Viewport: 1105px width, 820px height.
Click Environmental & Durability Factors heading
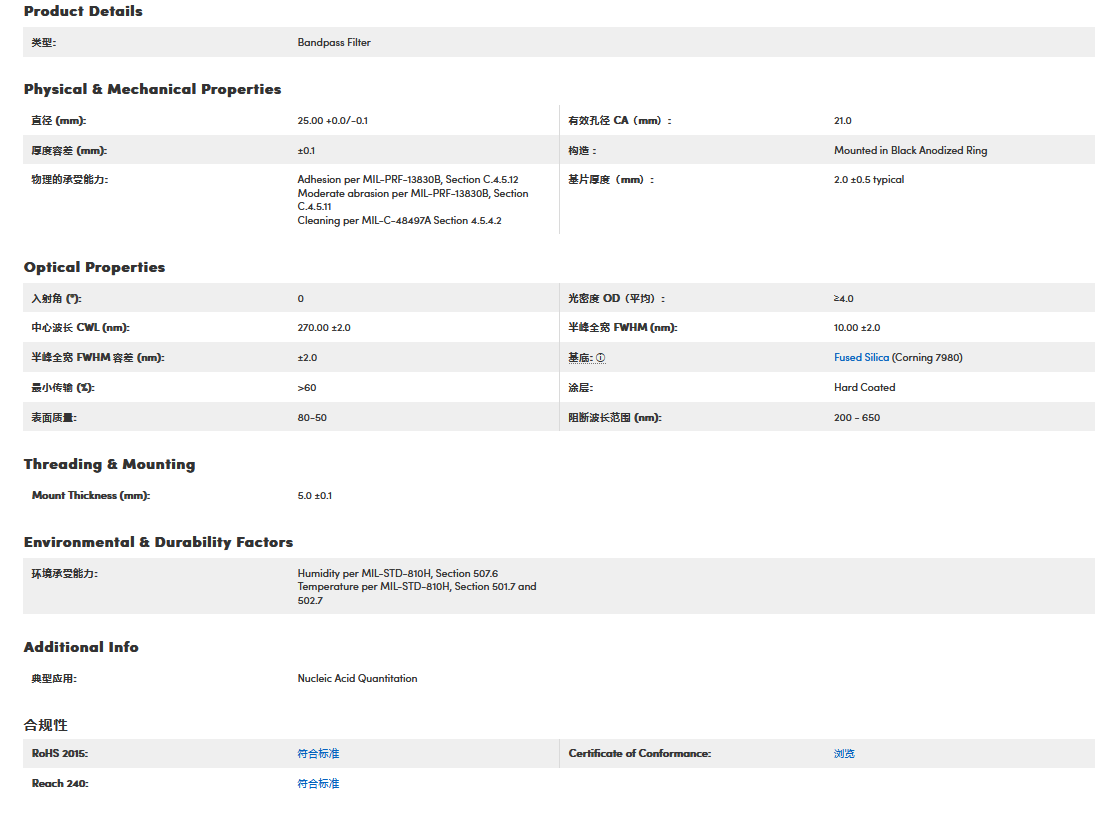click(x=158, y=543)
